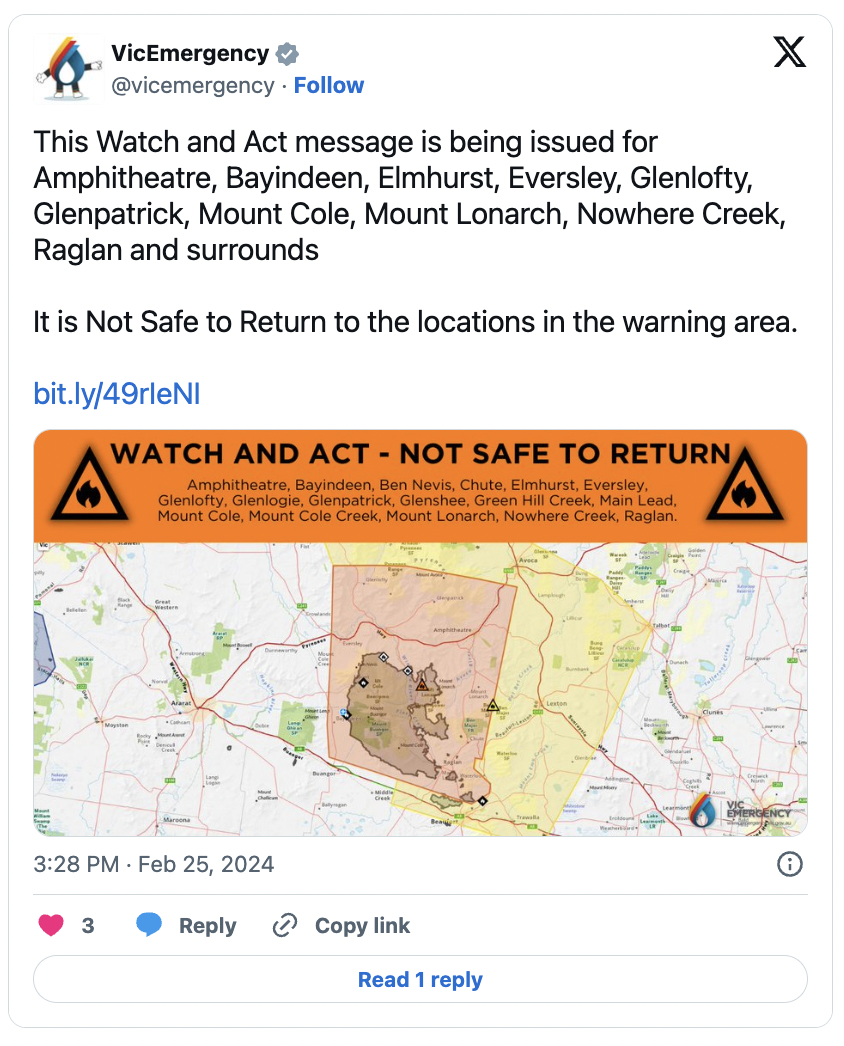This screenshot has height=1046, width=844.
Task: Open the bit.ly/49rIeNI link
Action: click(x=117, y=394)
